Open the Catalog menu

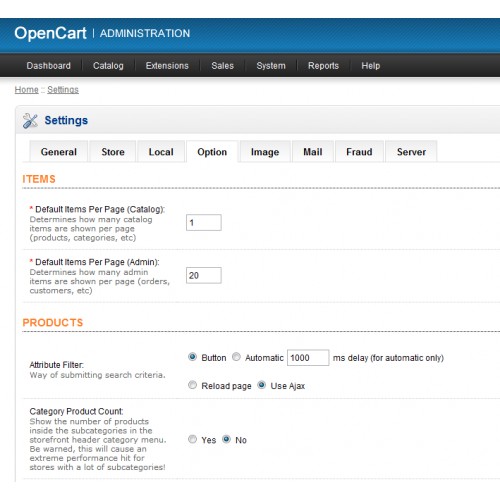coord(108,66)
